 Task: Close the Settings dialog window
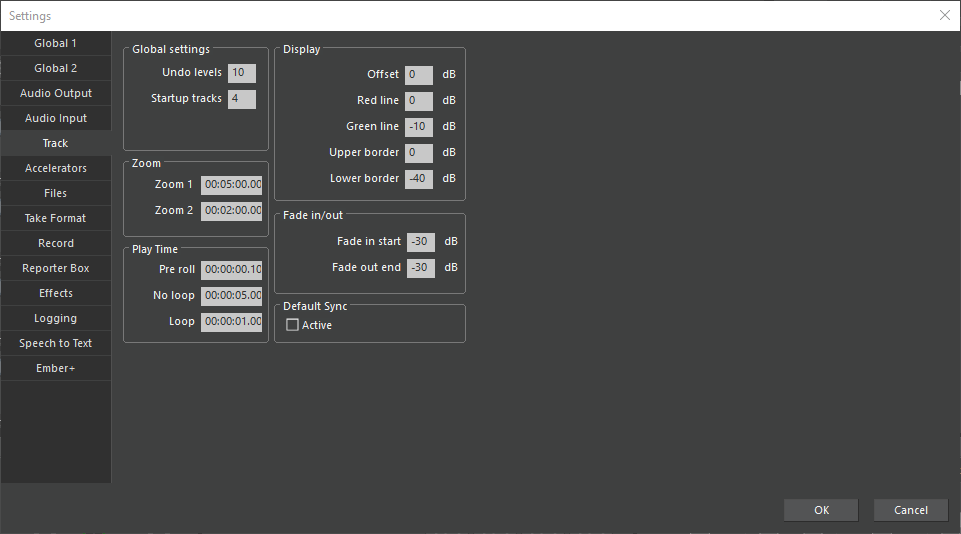944,15
